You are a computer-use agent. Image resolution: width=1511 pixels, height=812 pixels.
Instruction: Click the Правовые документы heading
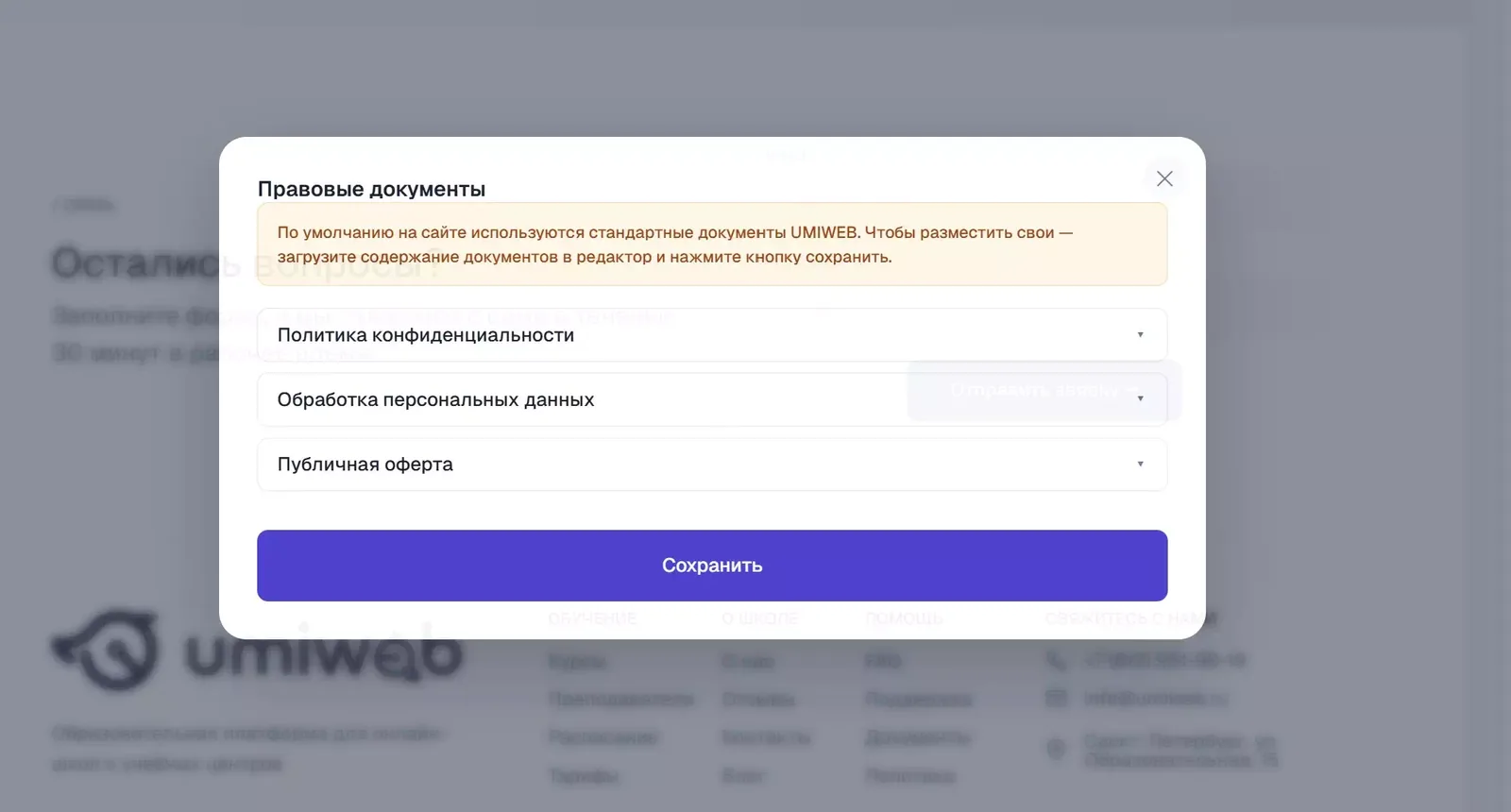[371, 189]
